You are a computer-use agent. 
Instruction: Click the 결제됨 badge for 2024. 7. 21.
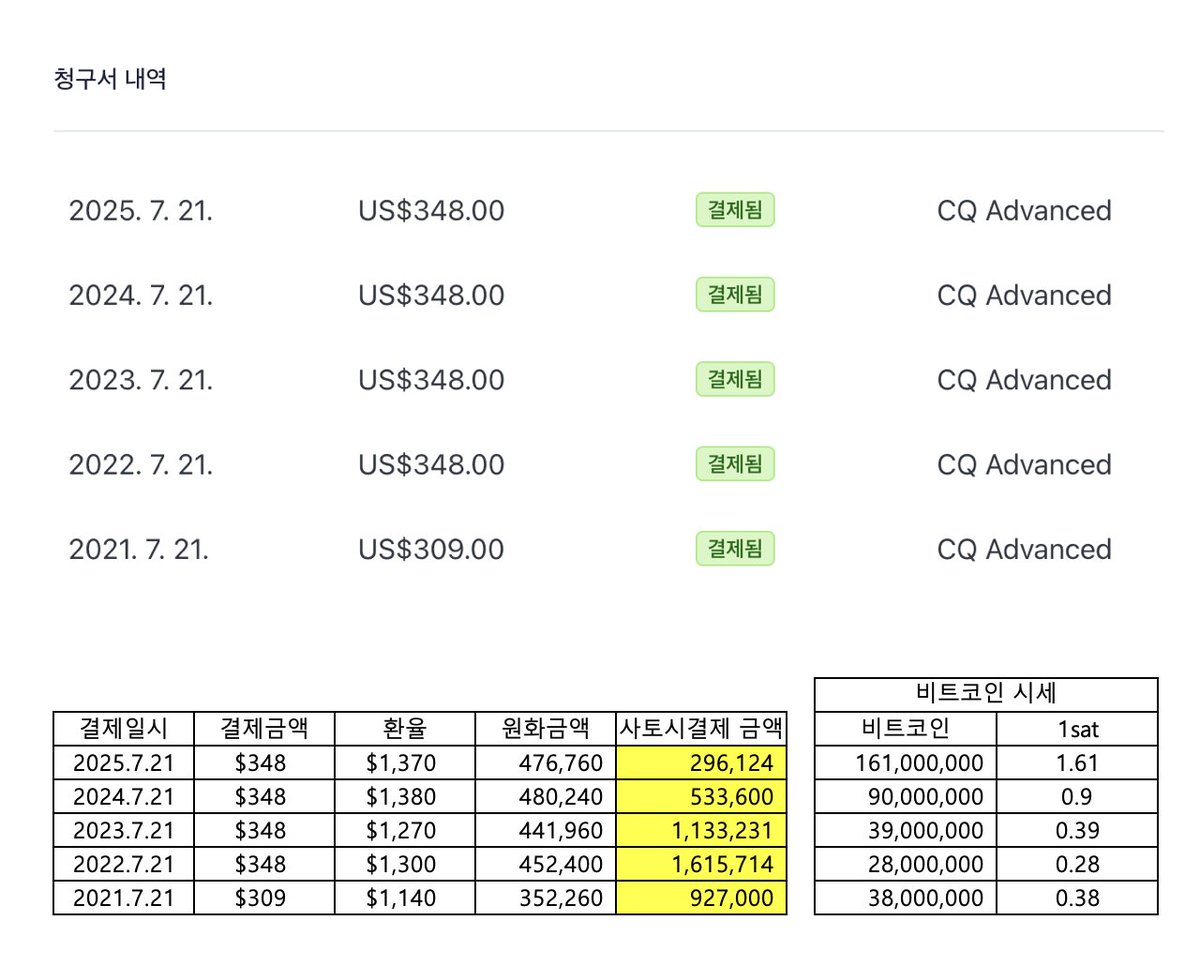coord(735,295)
